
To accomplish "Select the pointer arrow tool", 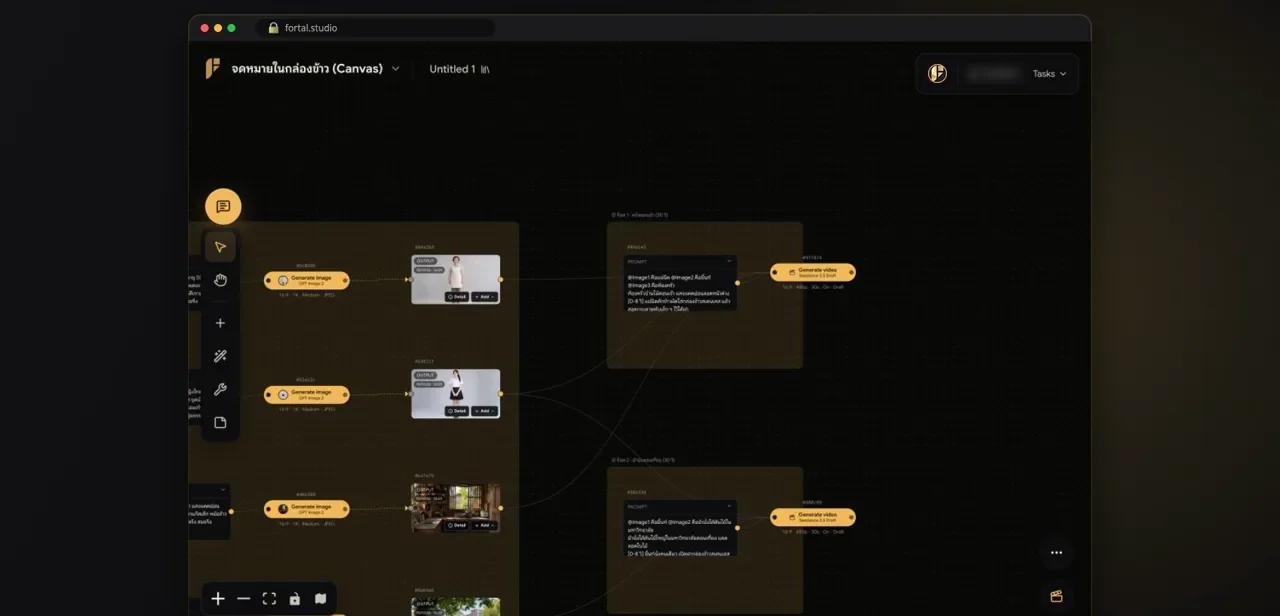I will 221,247.
